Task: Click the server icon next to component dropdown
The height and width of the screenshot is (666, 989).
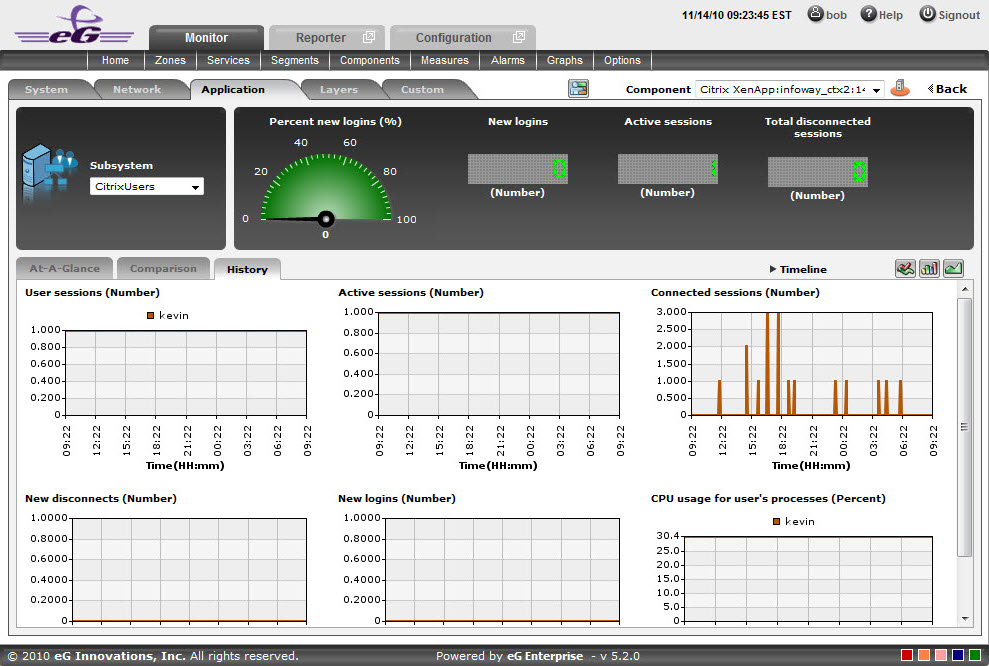Action: point(900,88)
